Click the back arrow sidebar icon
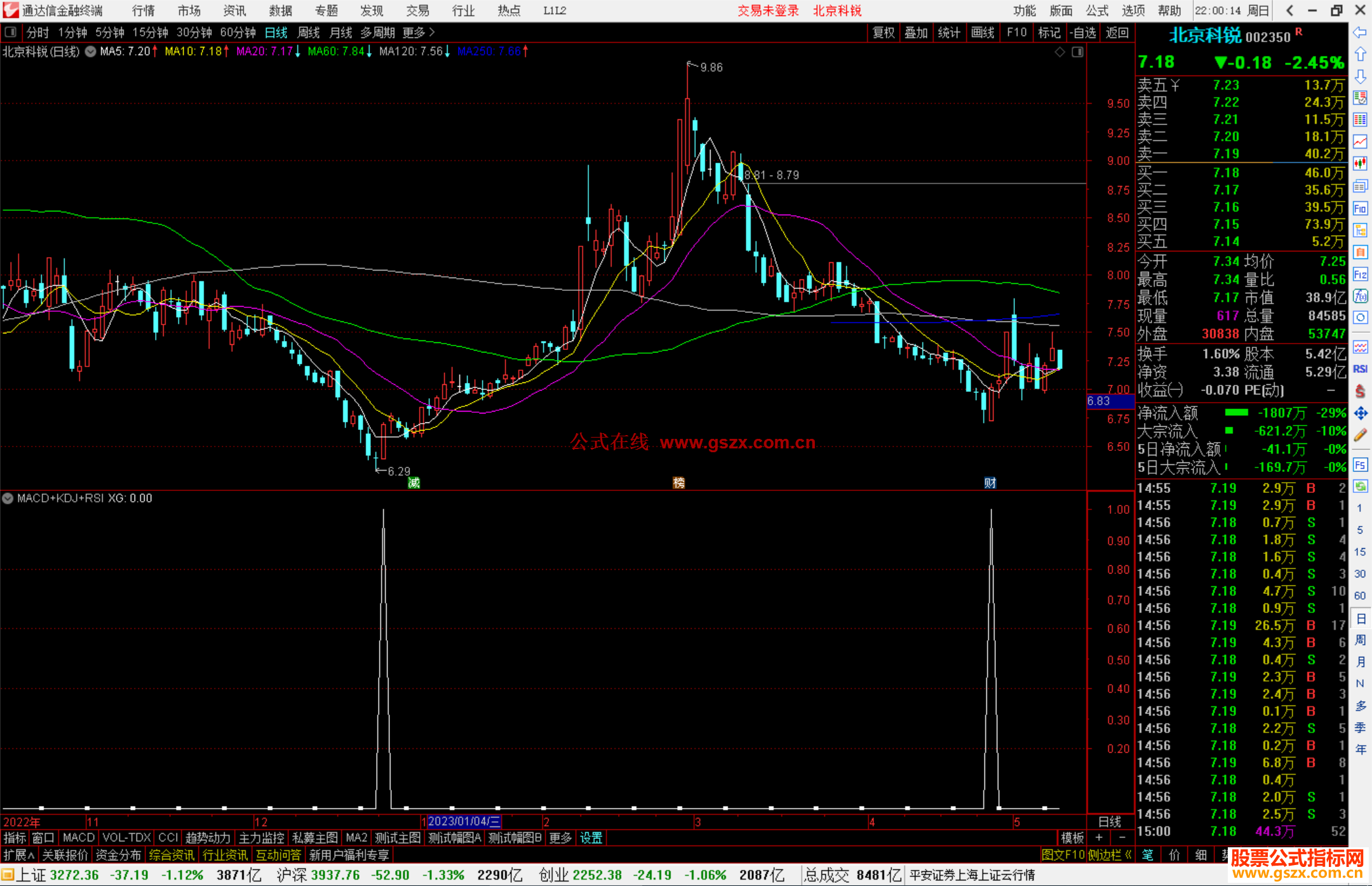1372x886 pixels. (1360, 32)
